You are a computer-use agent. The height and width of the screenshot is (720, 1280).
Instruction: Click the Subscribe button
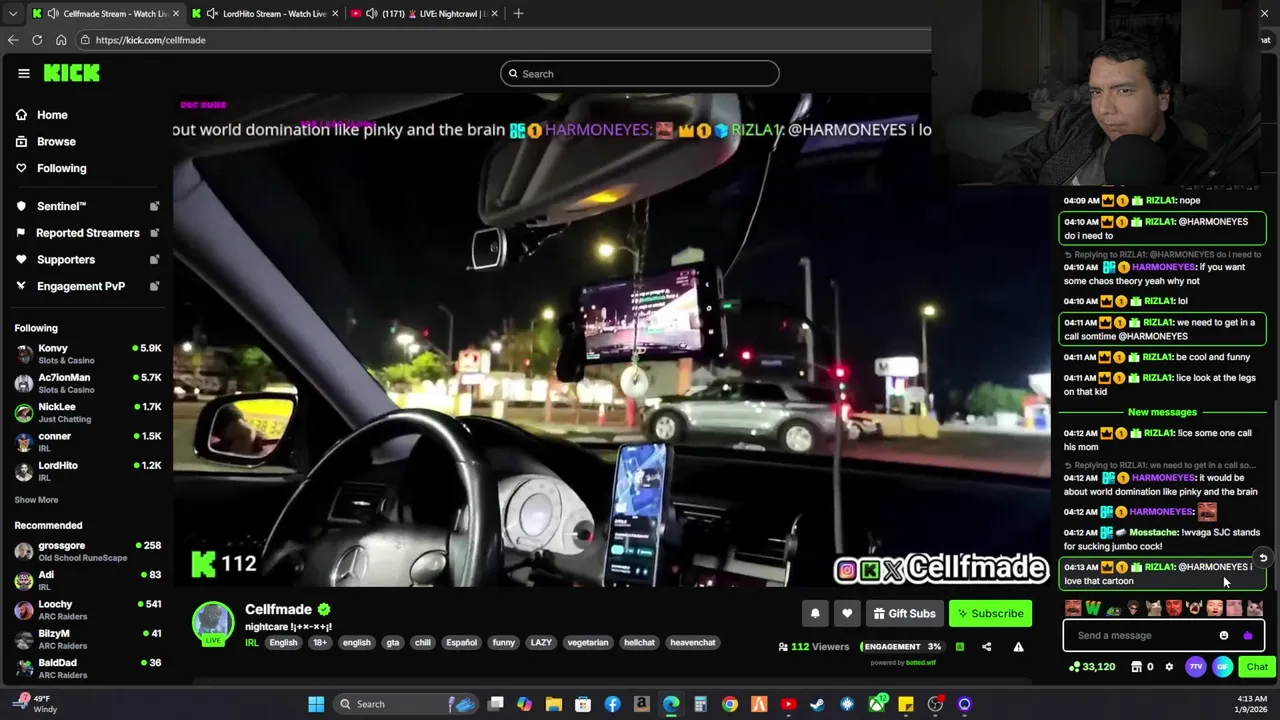(990, 614)
